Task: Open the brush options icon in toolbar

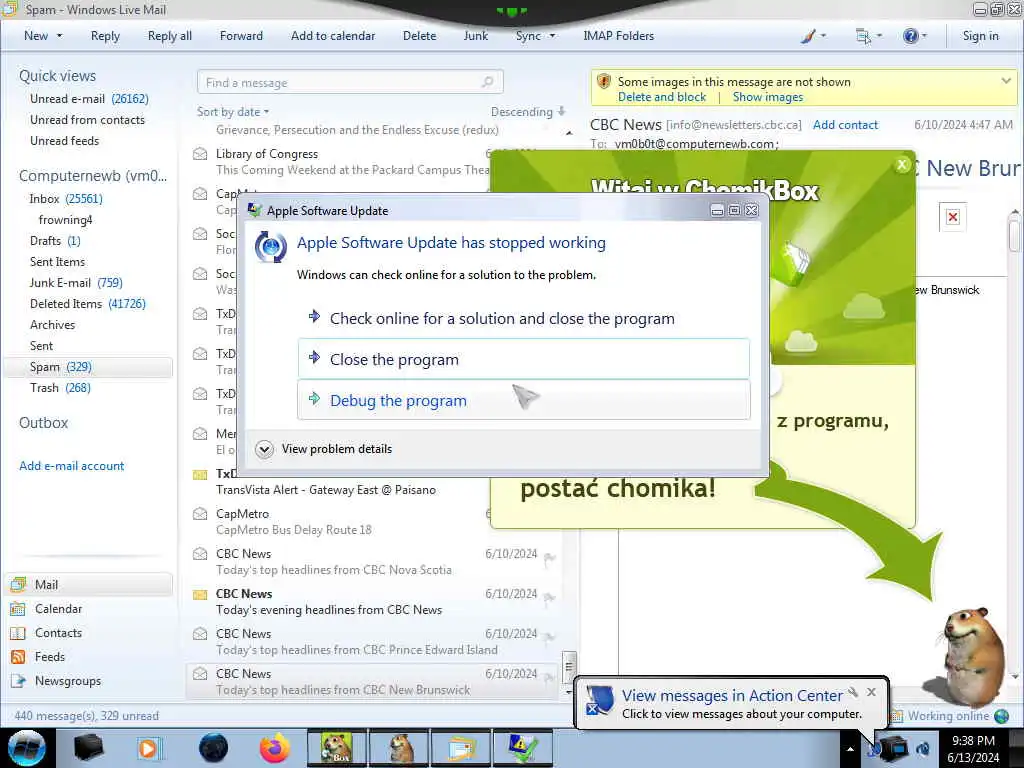Action: coord(808,36)
